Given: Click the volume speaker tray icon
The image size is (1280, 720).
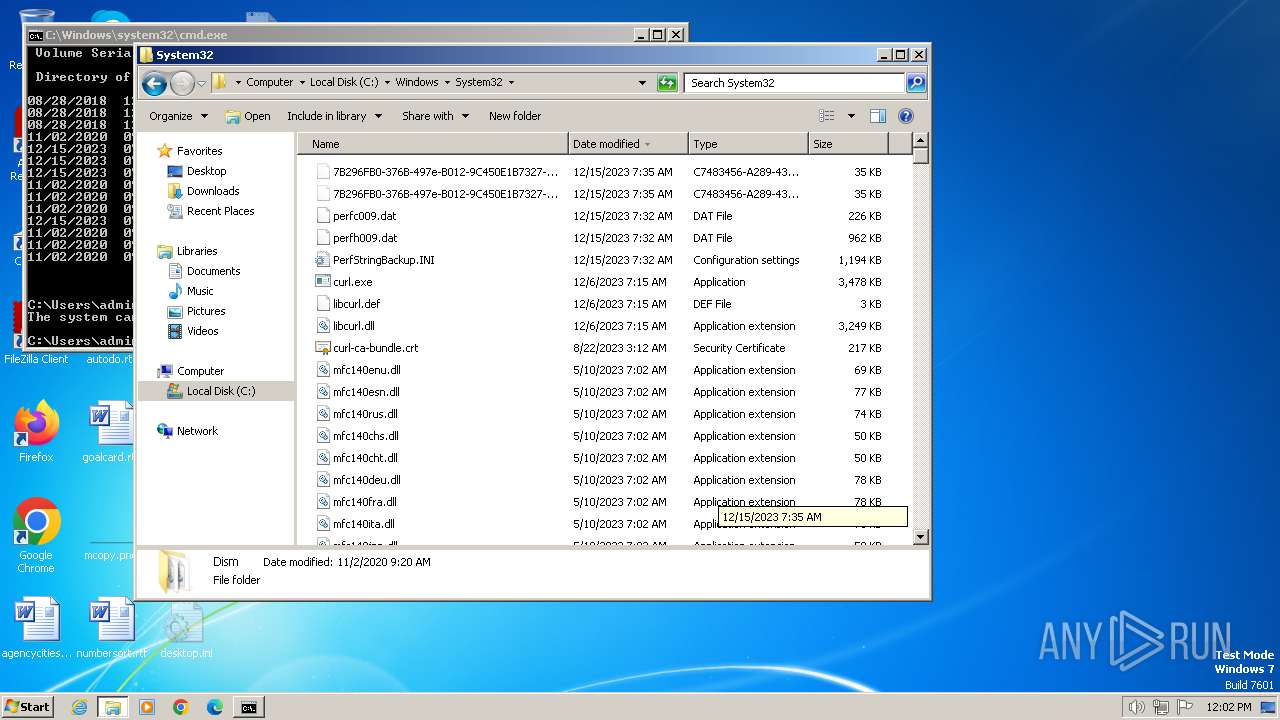Looking at the screenshot, I should tap(1137, 707).
